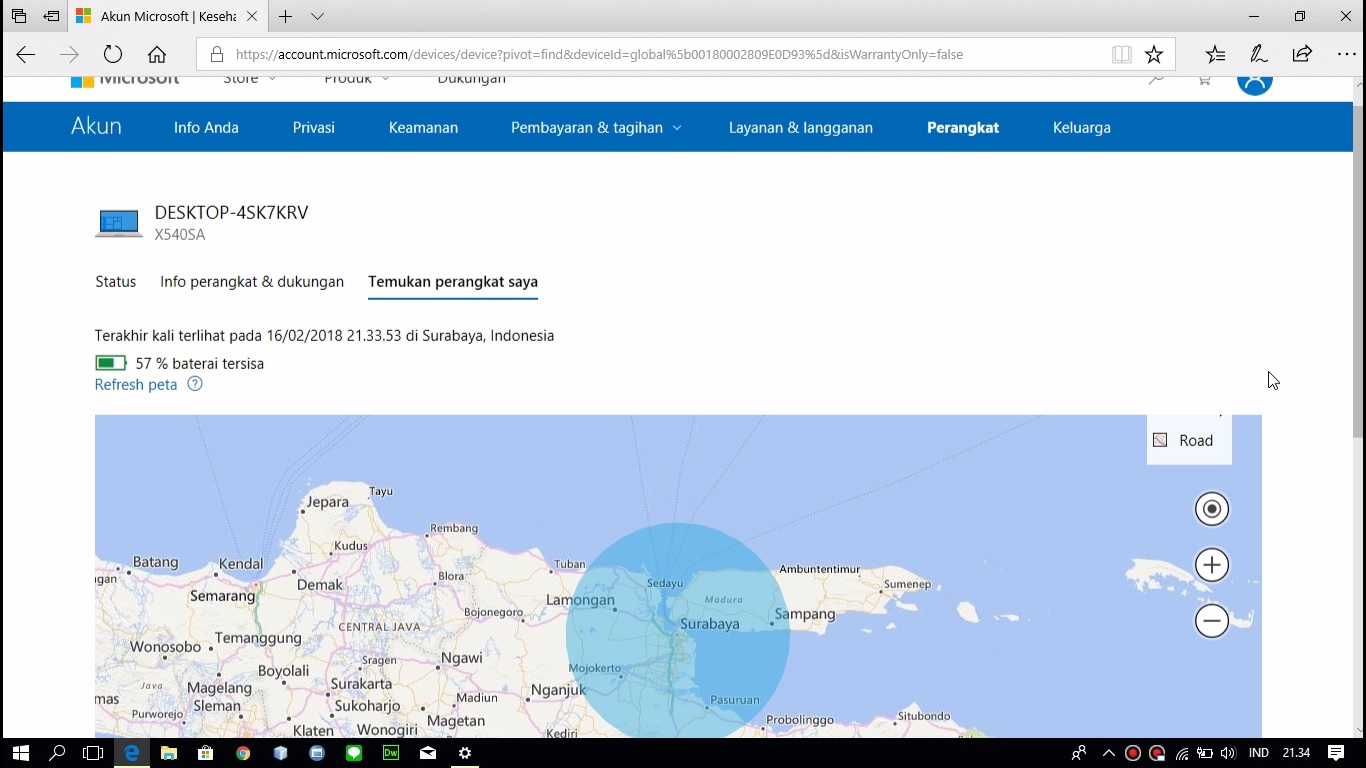The image size is (1366, 768).
Task: Go to the Edge home page icon
Action: (x=157, y=55)
